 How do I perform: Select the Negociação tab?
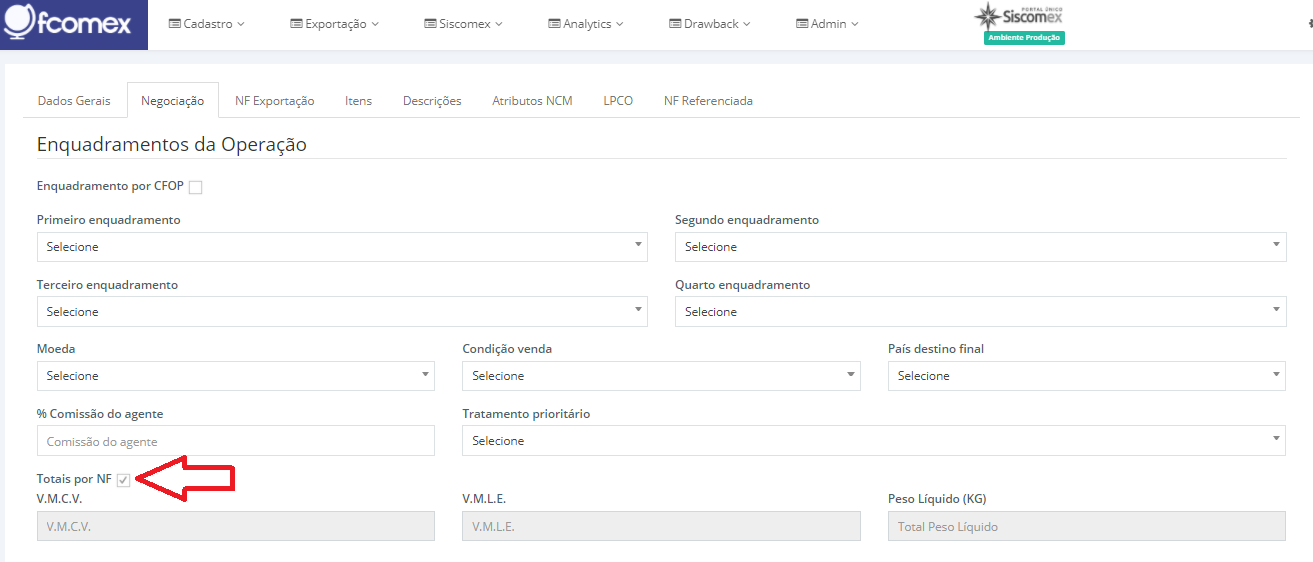click(172, 101)
